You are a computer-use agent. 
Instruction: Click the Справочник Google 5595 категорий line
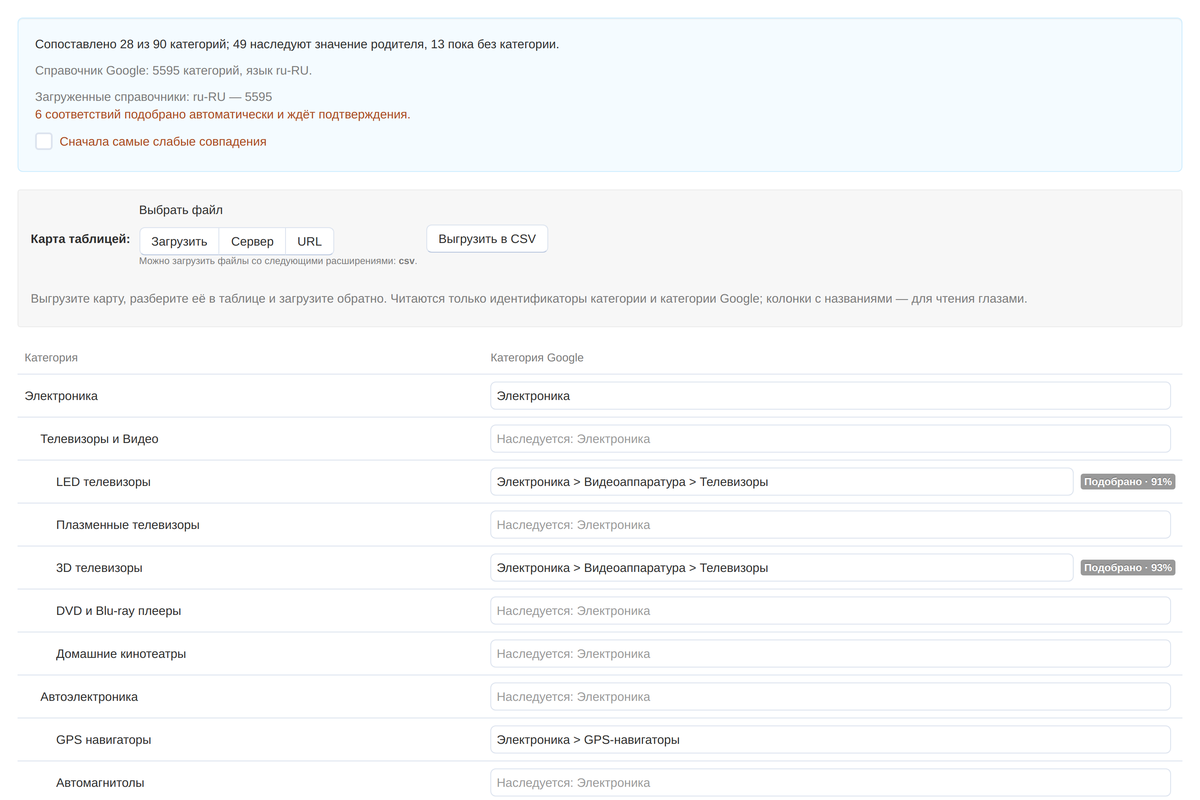click(x=173, y=71)
